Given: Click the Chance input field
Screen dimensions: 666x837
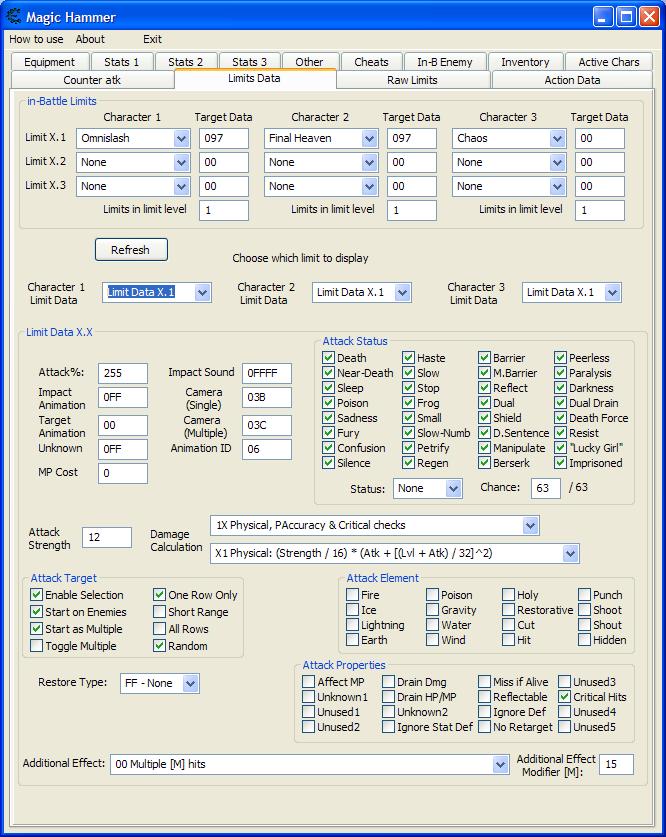Looking at the screenshot, I should click(545, 488).
